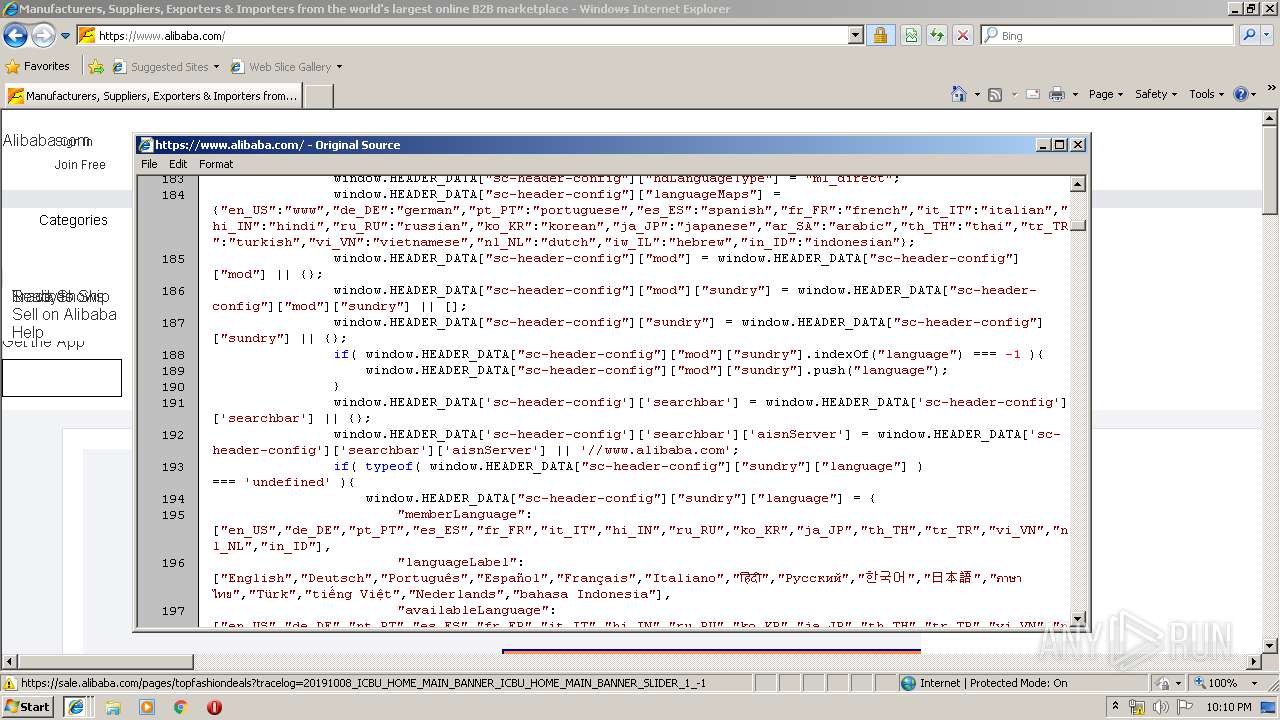Click the empty search box on Alibaba page
Image resolution: width=1280 pixels, height=720 pixels.
62,378
